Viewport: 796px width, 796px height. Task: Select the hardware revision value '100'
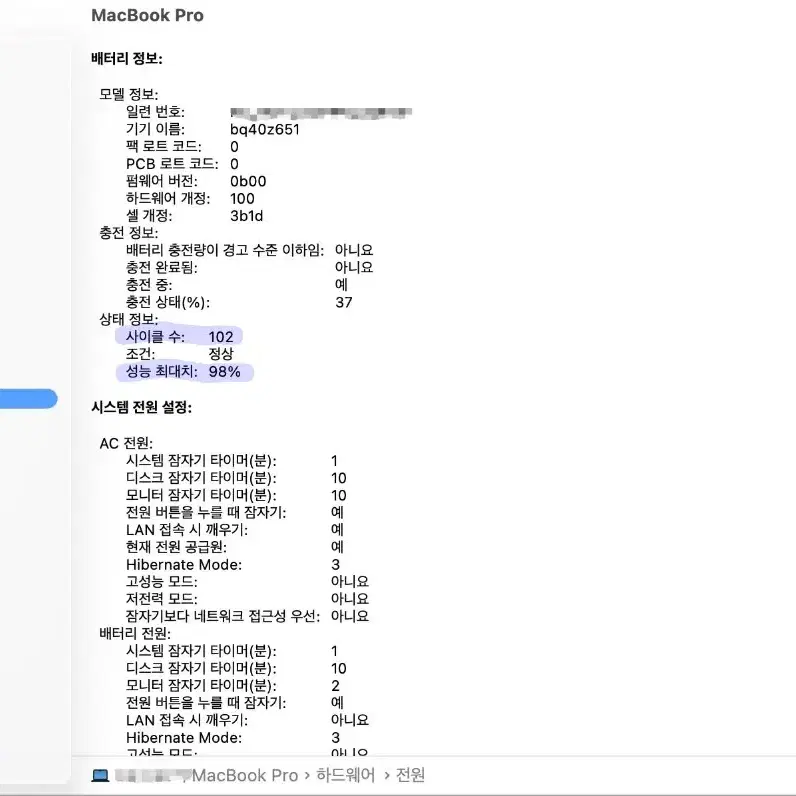pos(242,198)
